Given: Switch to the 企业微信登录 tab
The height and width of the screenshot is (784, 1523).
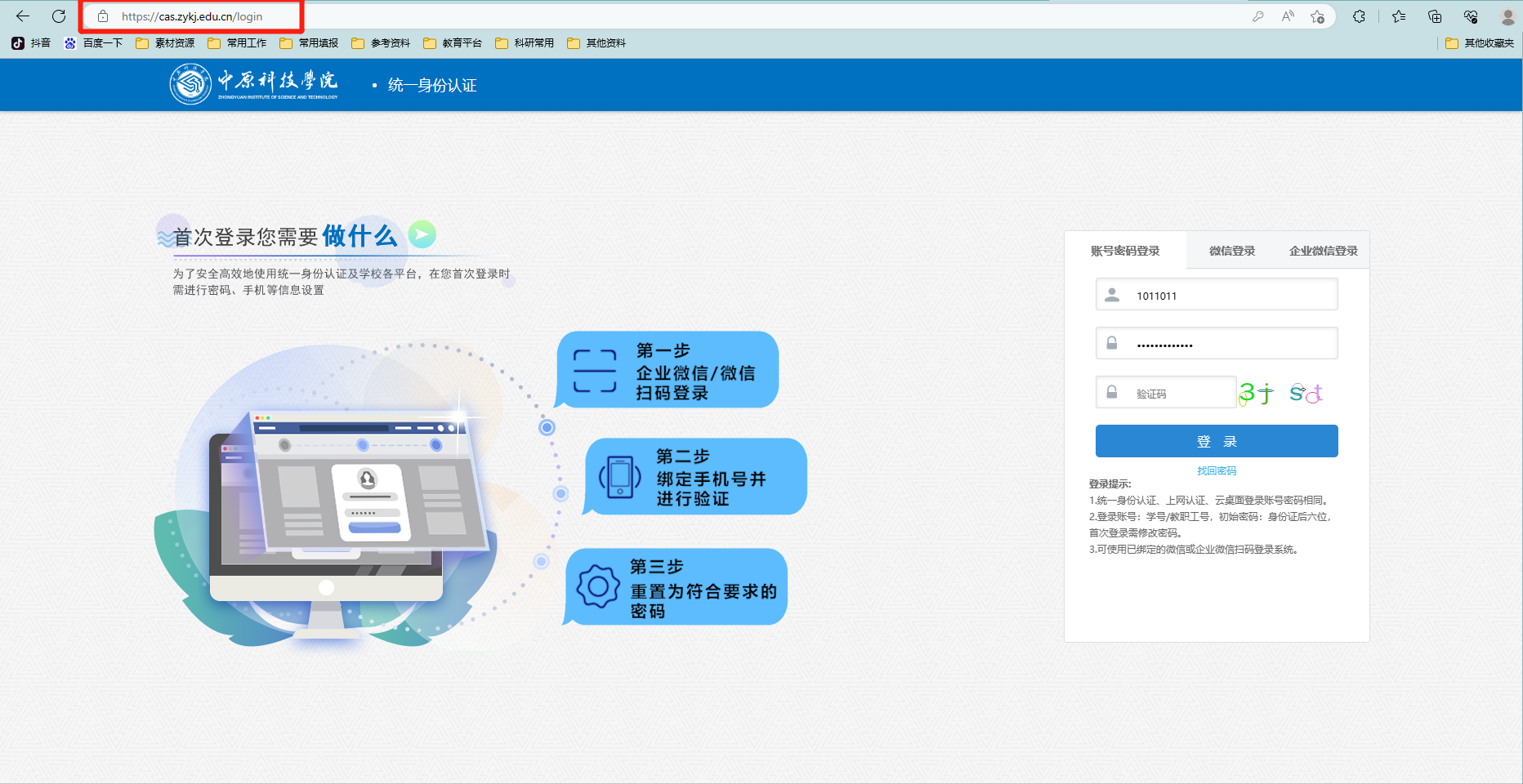Looking at the screenshot, I should coord(1323,250).
